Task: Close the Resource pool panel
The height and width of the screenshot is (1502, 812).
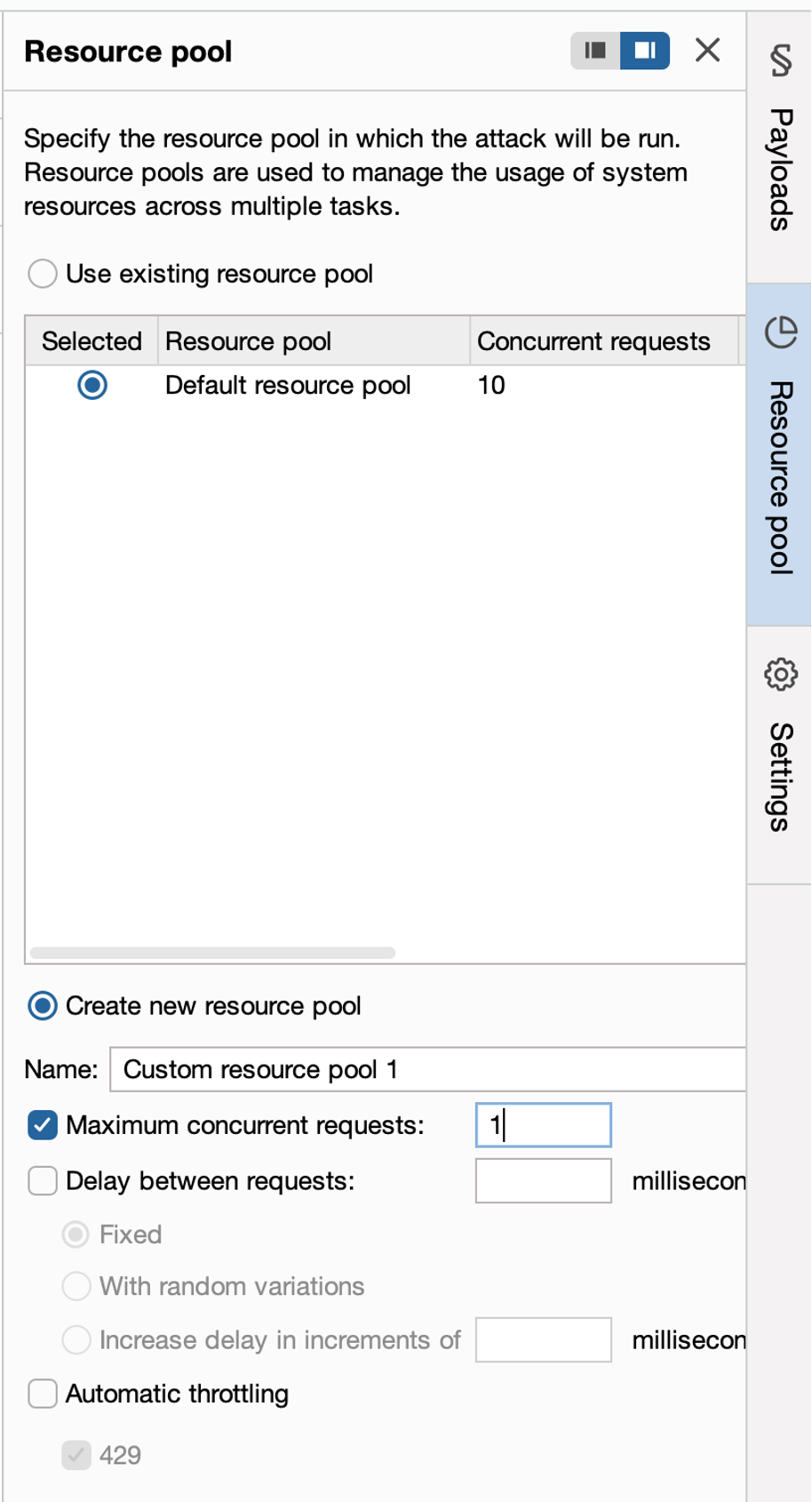Action: pyautogui.click(x=707, y=51)
